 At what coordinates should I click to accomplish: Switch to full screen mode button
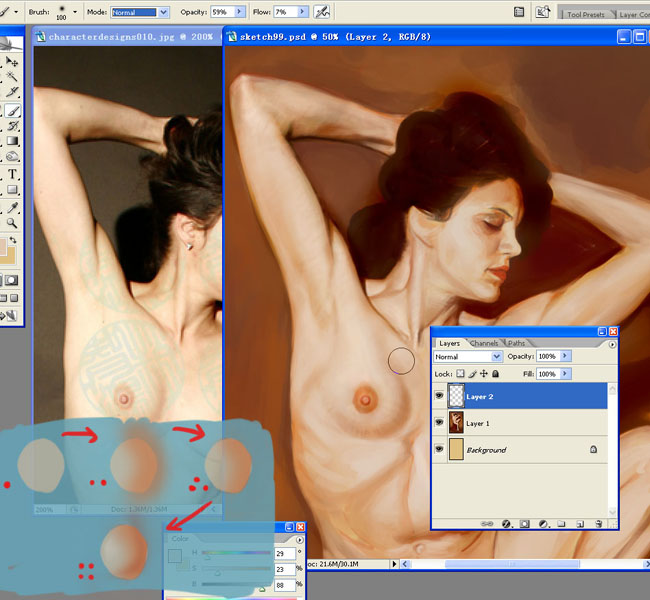coord(14,298)
